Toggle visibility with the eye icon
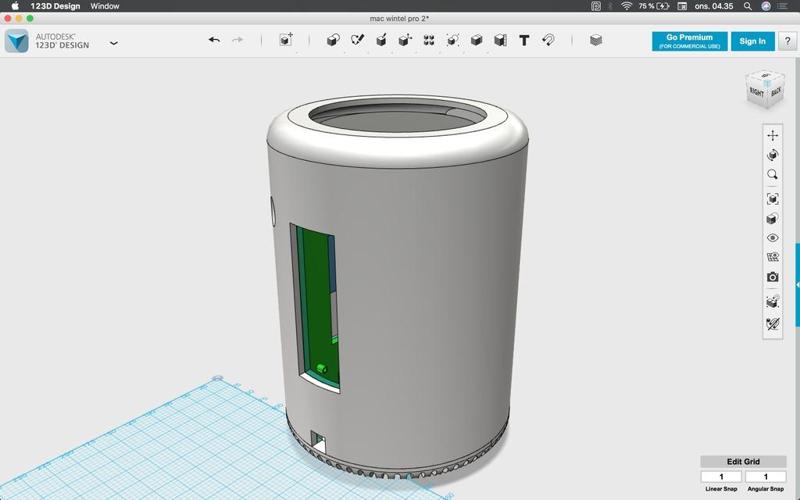Viewport: 800px width, 500px height. coord(772,238)
